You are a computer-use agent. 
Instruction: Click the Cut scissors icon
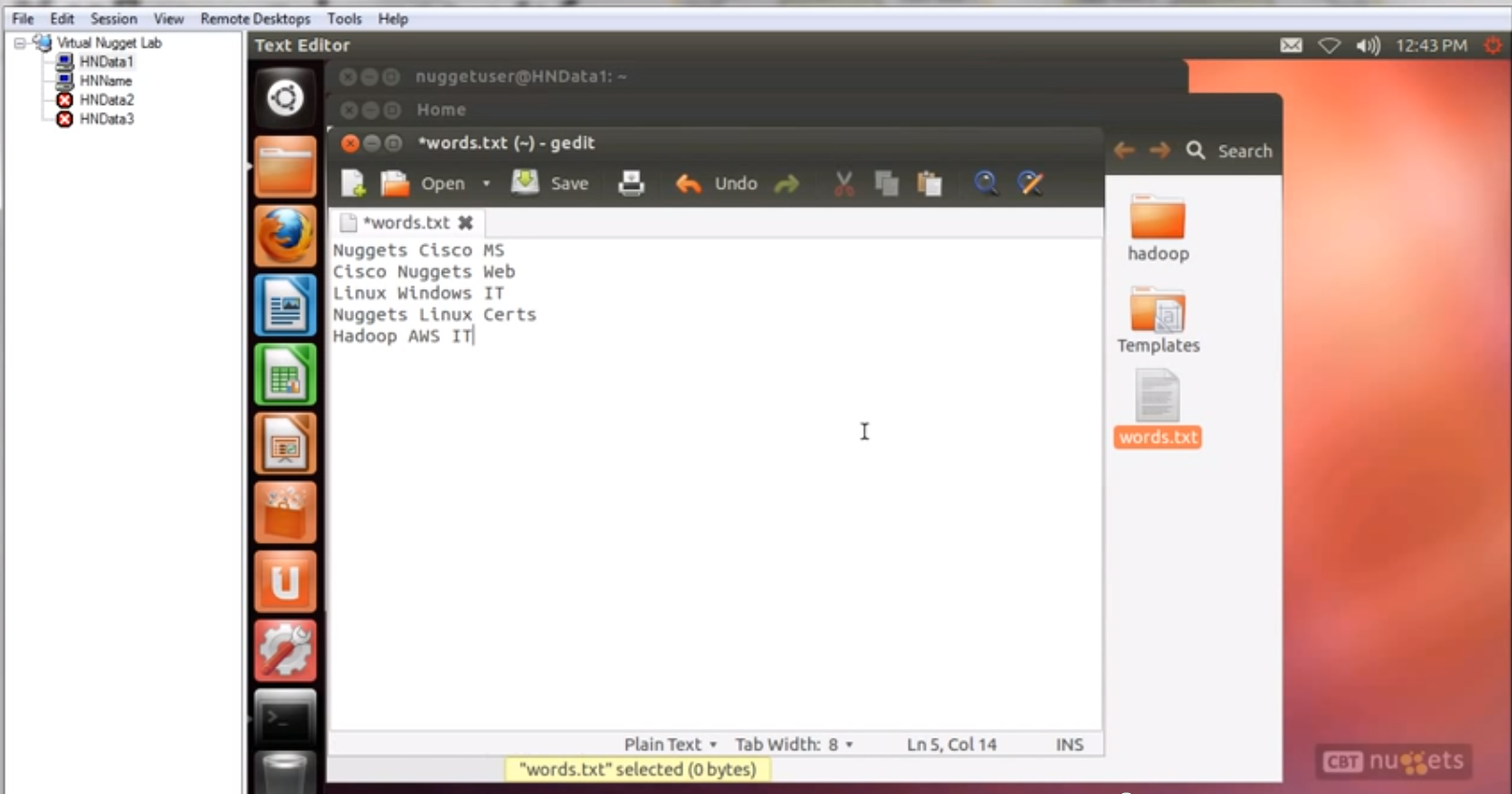(844, 183)
